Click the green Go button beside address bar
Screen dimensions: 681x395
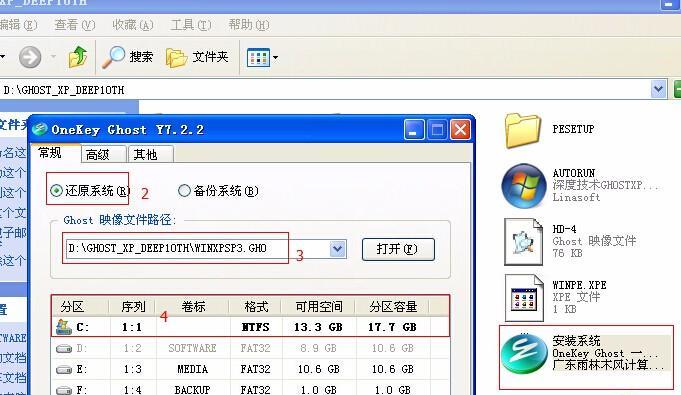677,89
